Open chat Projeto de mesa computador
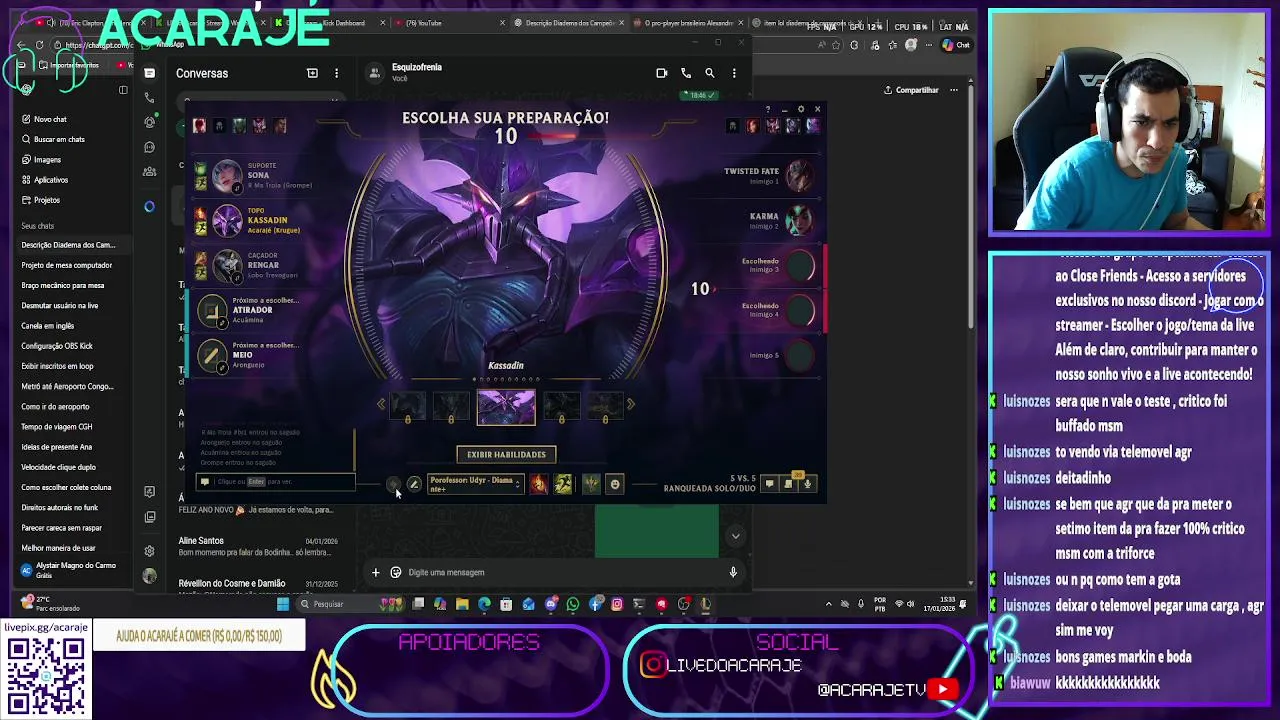 point(67,265)
